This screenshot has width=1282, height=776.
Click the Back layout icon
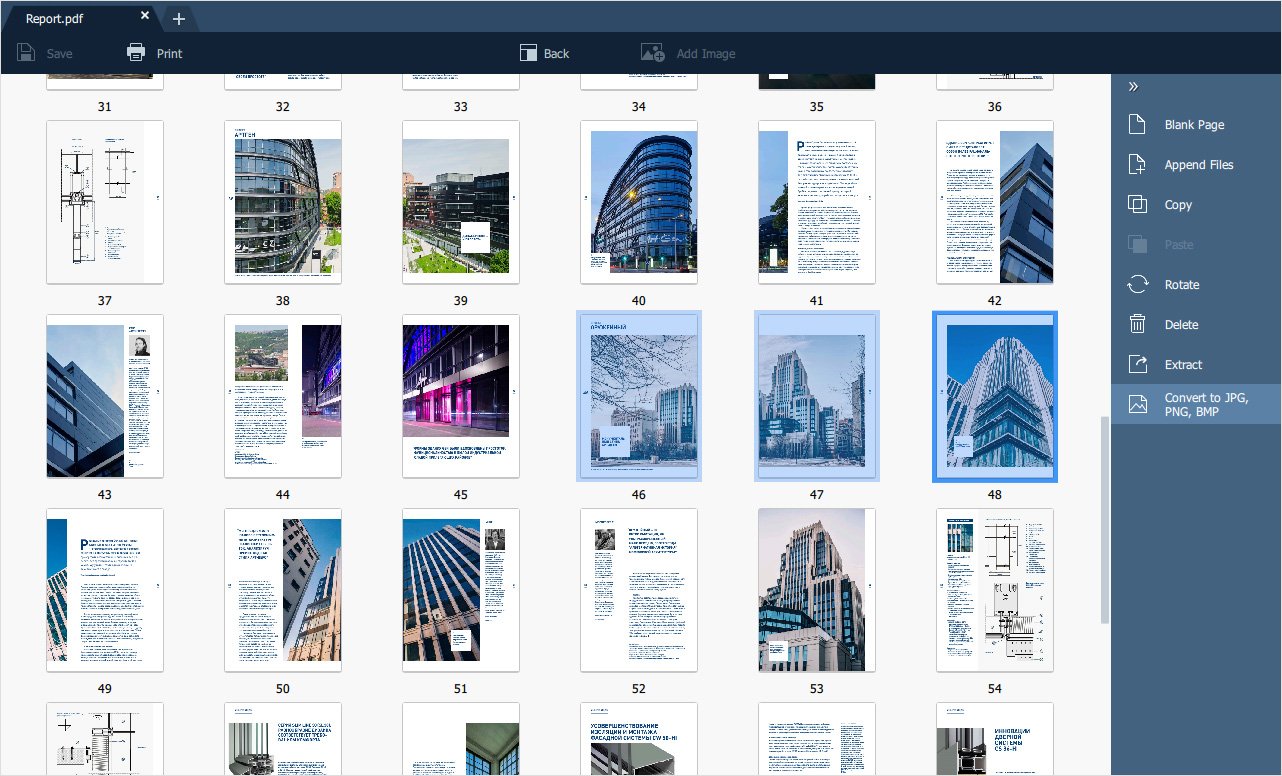(529, 53)
